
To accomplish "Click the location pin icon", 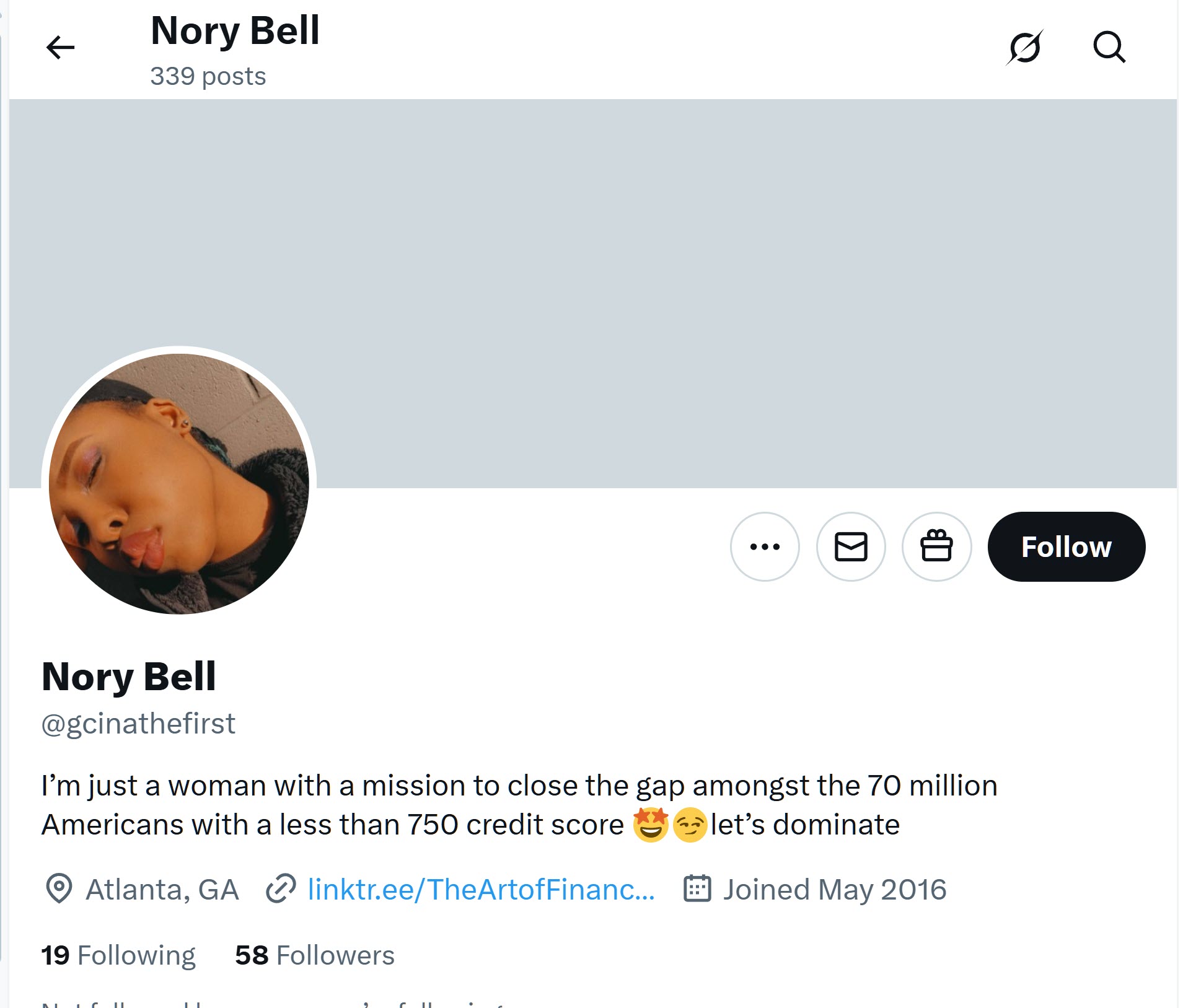I will [x=59, y=889].
